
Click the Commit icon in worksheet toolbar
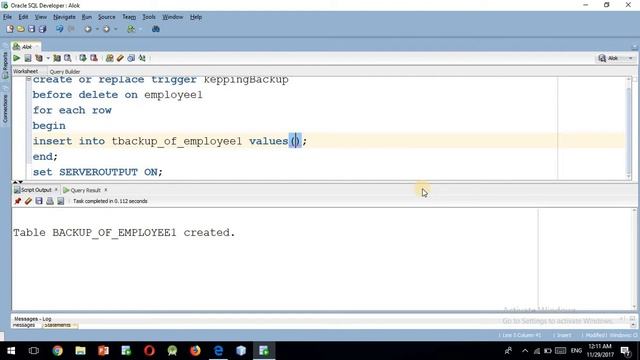coord(83,58)
